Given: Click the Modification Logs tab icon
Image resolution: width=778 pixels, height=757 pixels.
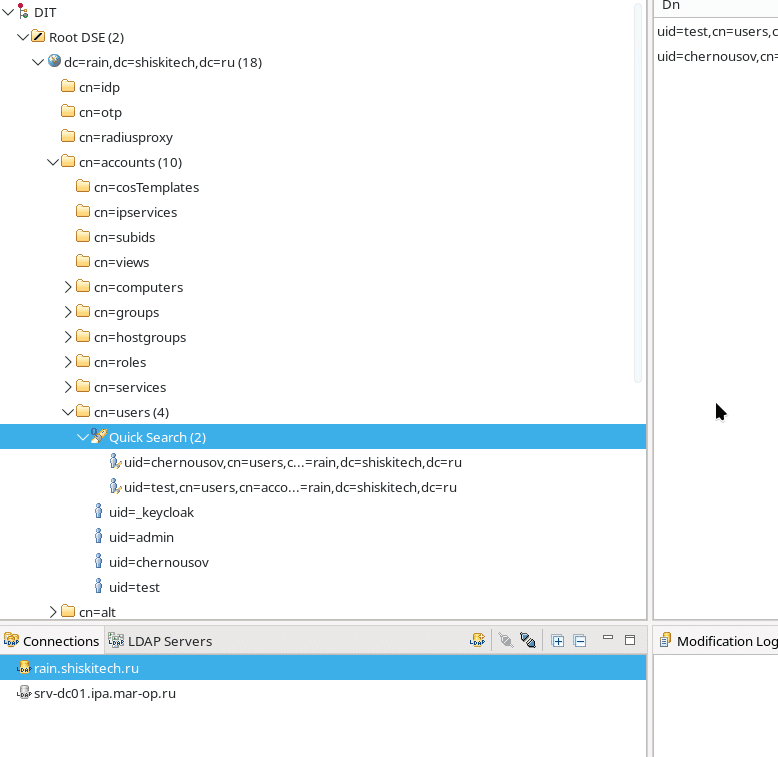Looking at the screenshot, I should pos(665,640).
